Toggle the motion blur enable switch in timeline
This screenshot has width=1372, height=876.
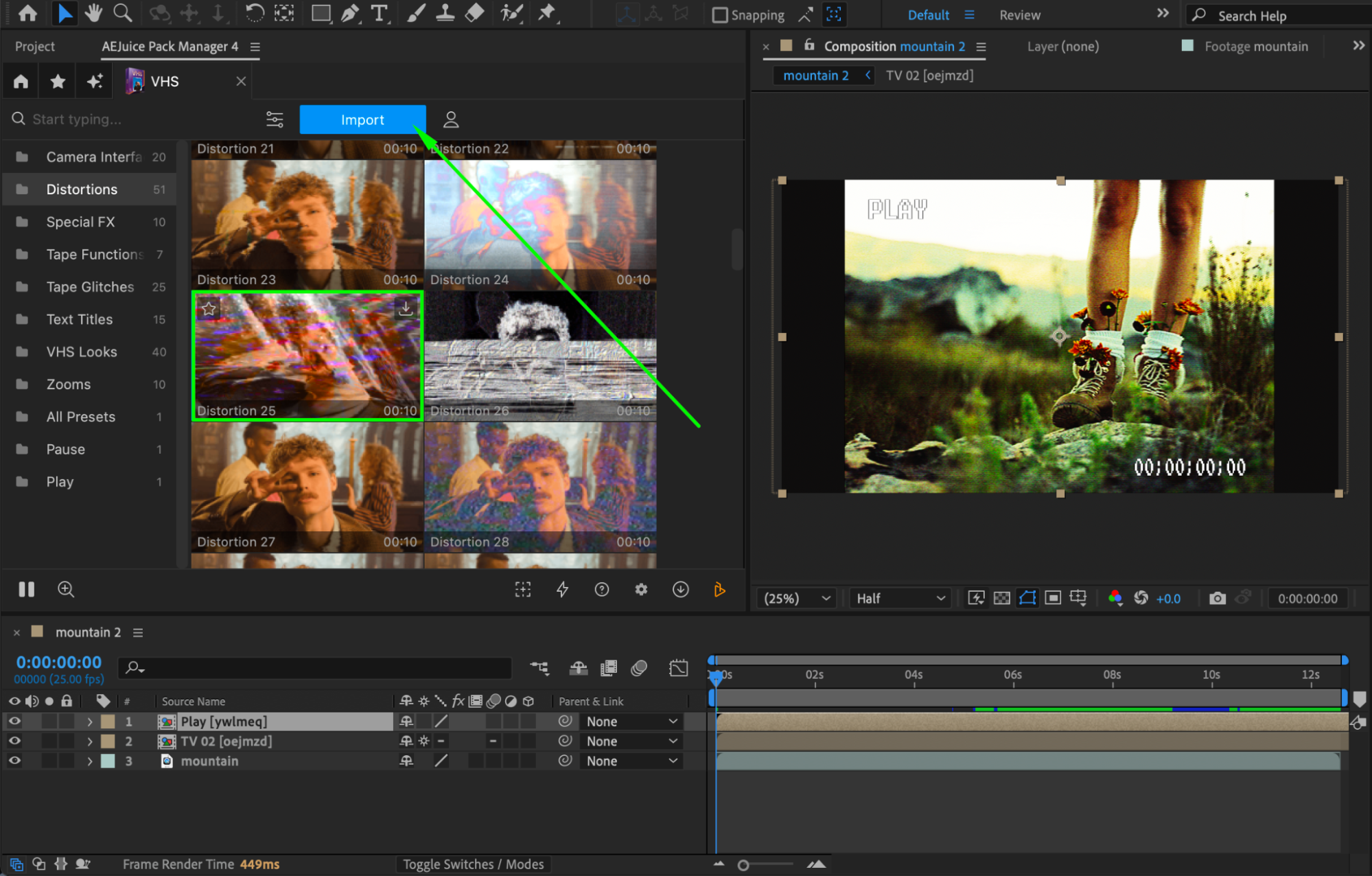pos(638,667)
